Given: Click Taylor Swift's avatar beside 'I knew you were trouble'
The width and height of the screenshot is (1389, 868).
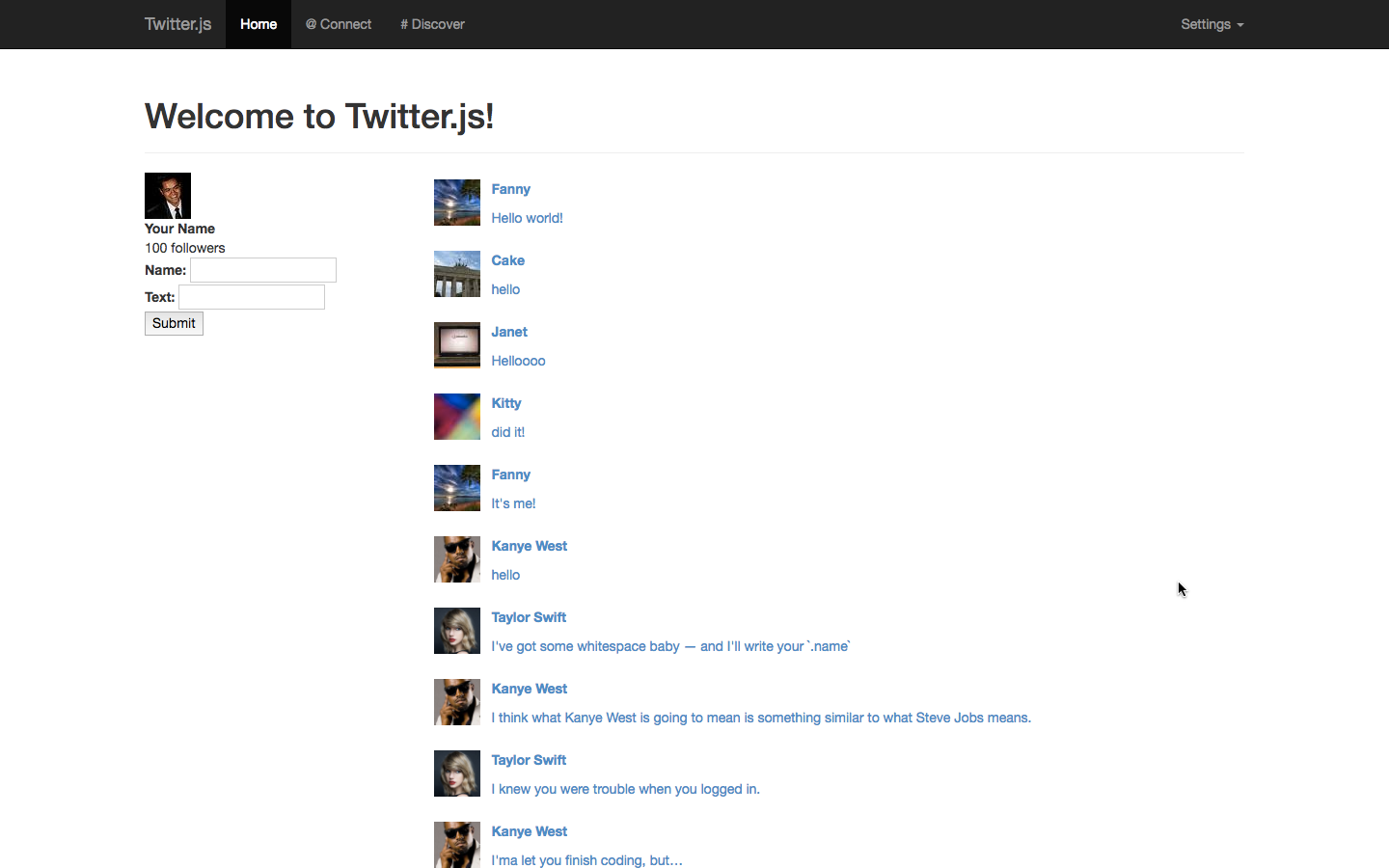Looking at the screenshot, I should [x=457, y=773].
